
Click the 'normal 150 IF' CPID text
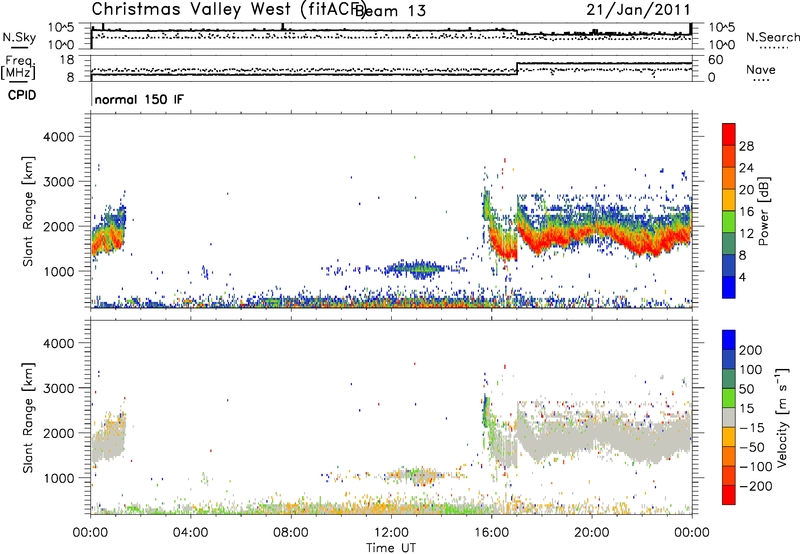139,99
